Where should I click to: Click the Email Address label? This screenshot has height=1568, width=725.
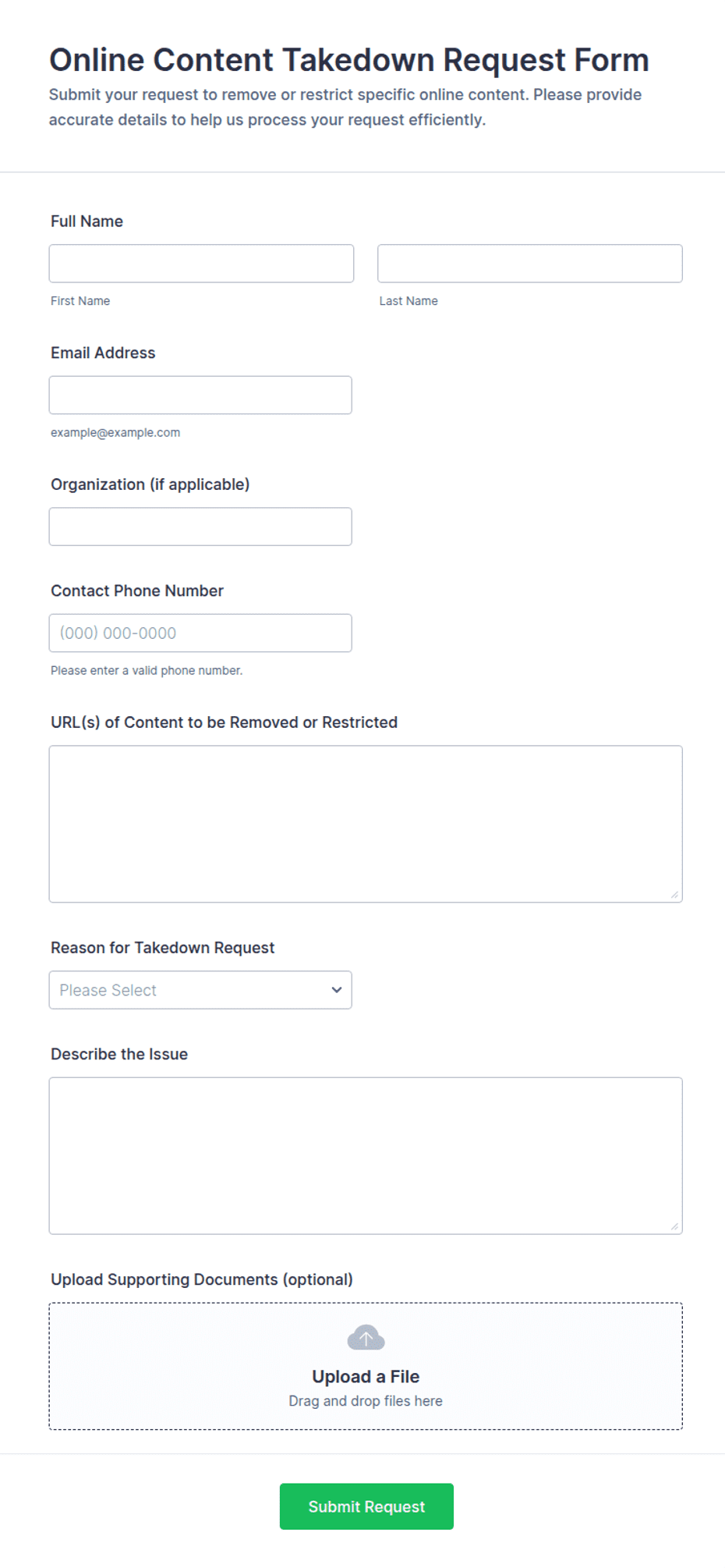tap(103, 353)
